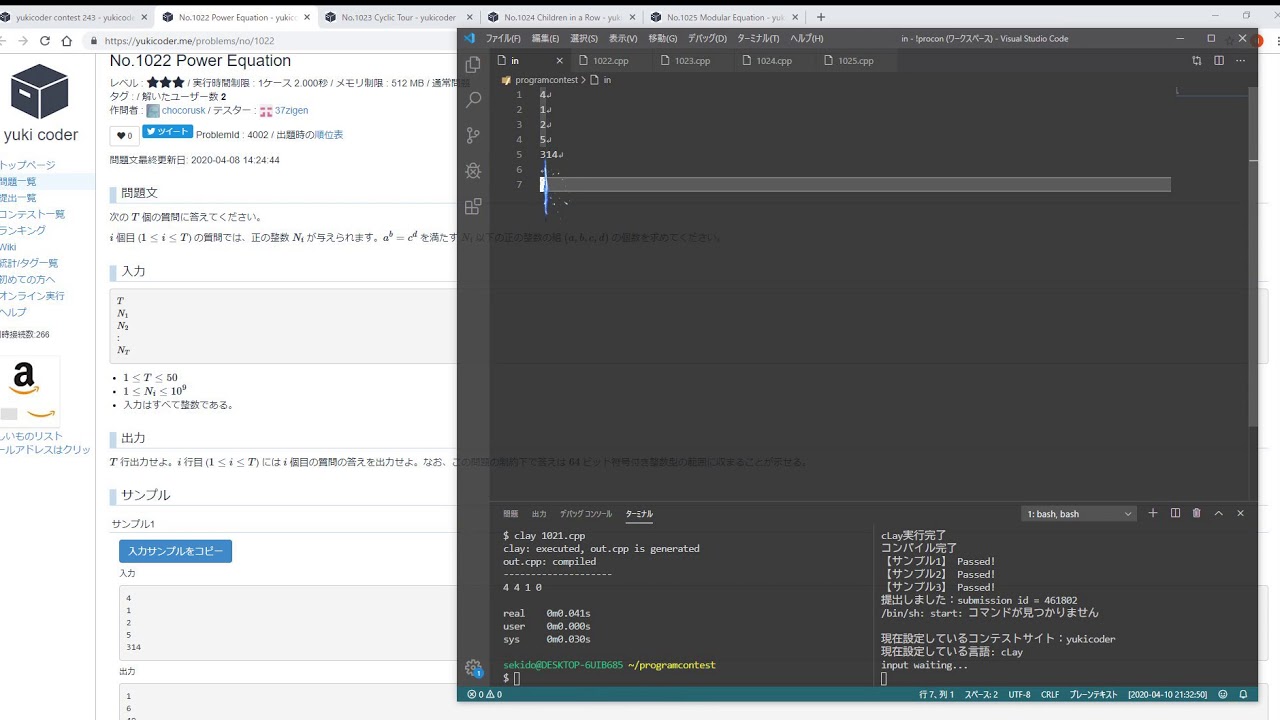Click the CRLF line ending indicator
This screenshot has height=720, width=1280.
click(1050, 694)
